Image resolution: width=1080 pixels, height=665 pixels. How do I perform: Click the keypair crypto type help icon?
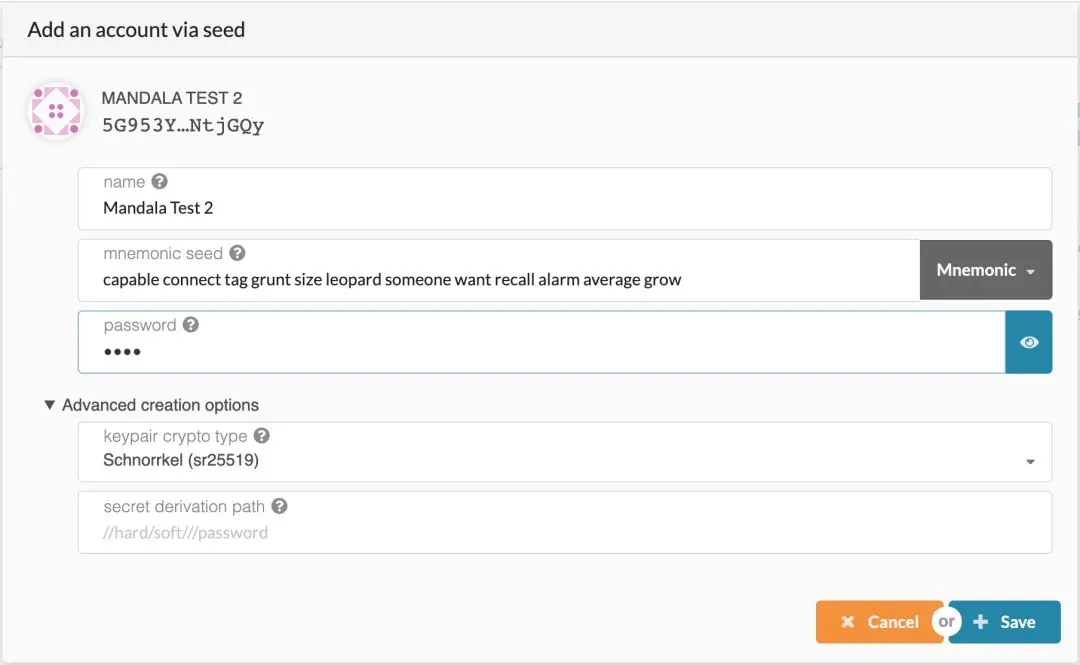tap(262, 436)
